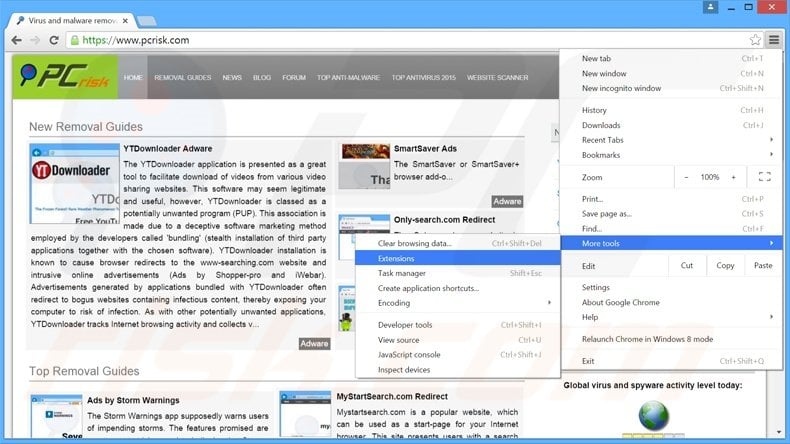Image resolution: width=790 pixels, height=444 pixels.
Task: Click Paste in the Edit row
Action: (x=763, y=266)
